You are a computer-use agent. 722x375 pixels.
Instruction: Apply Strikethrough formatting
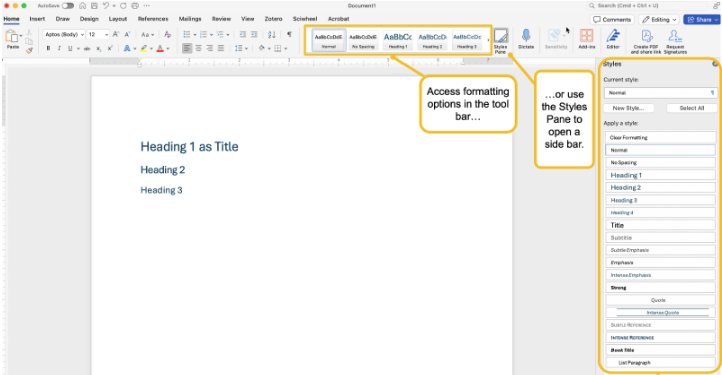[87, 48]
